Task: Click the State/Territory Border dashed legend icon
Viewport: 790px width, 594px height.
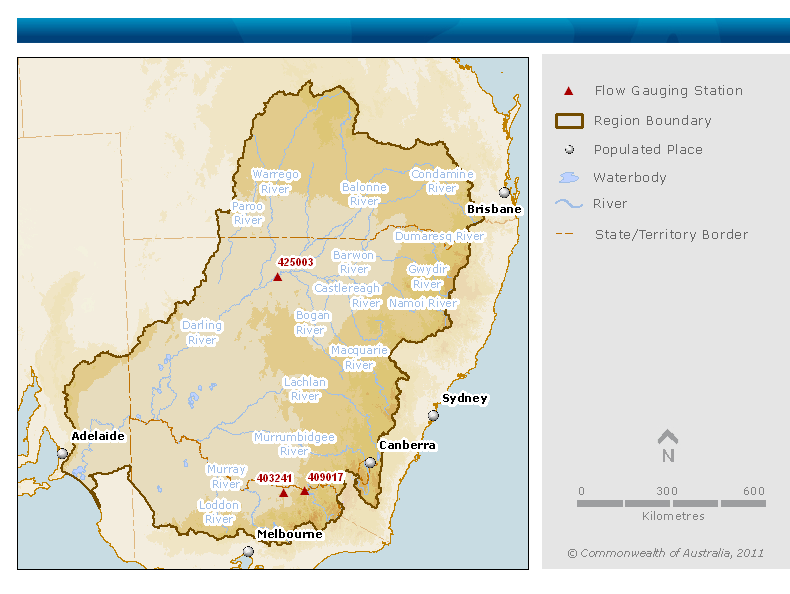Action: click(x=564, y=234)
